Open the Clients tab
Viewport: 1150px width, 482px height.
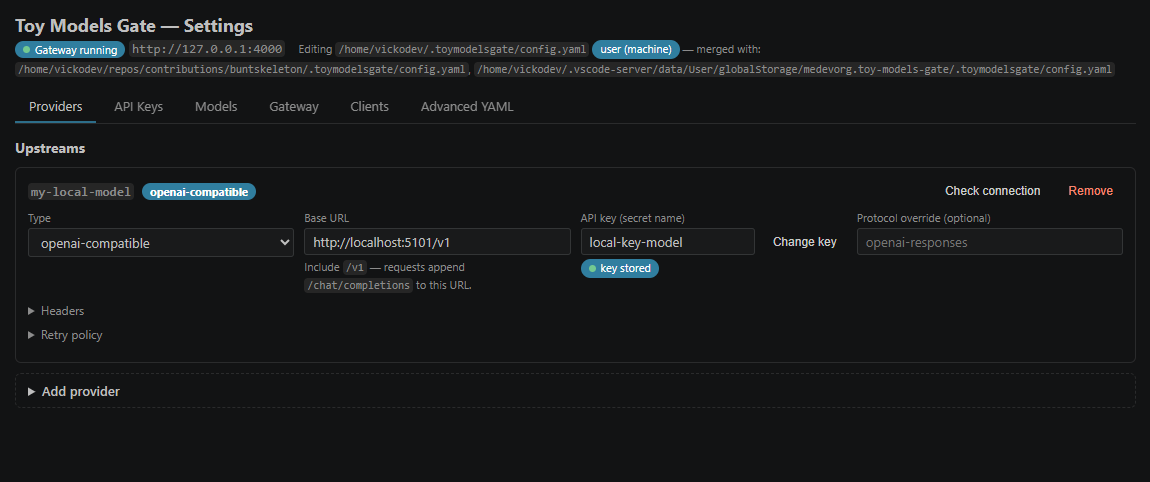(x=370, y=106)
